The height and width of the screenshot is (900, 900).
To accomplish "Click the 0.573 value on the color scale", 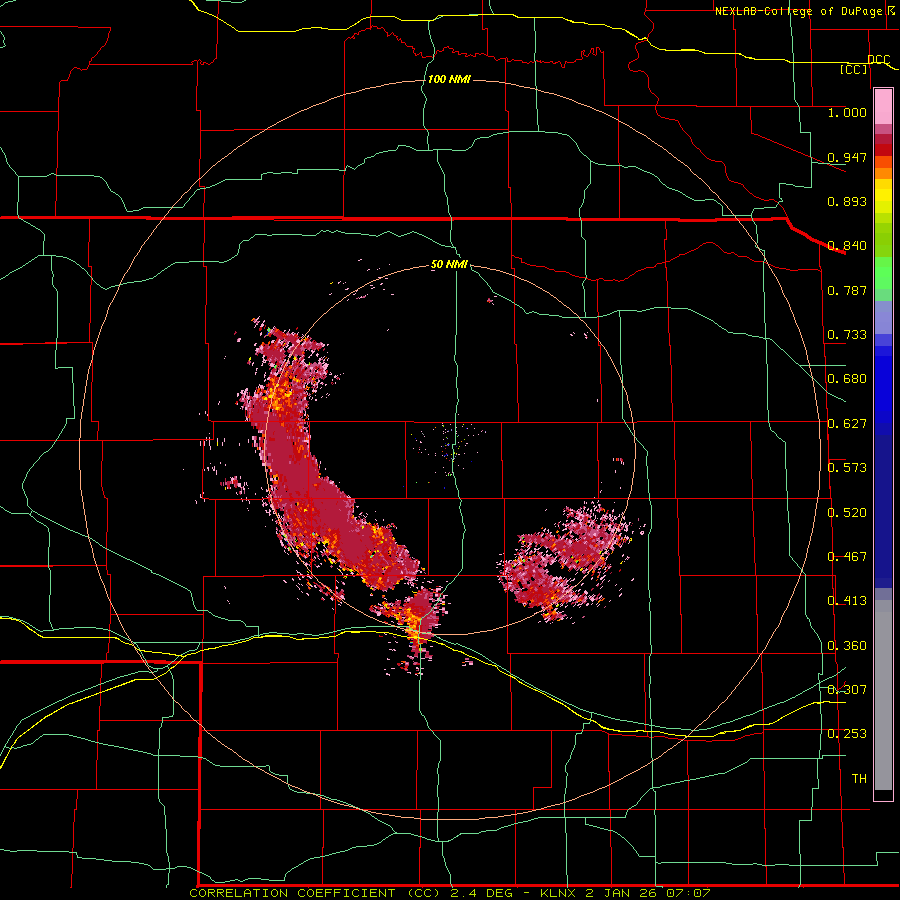I will (x=847, y=468).
